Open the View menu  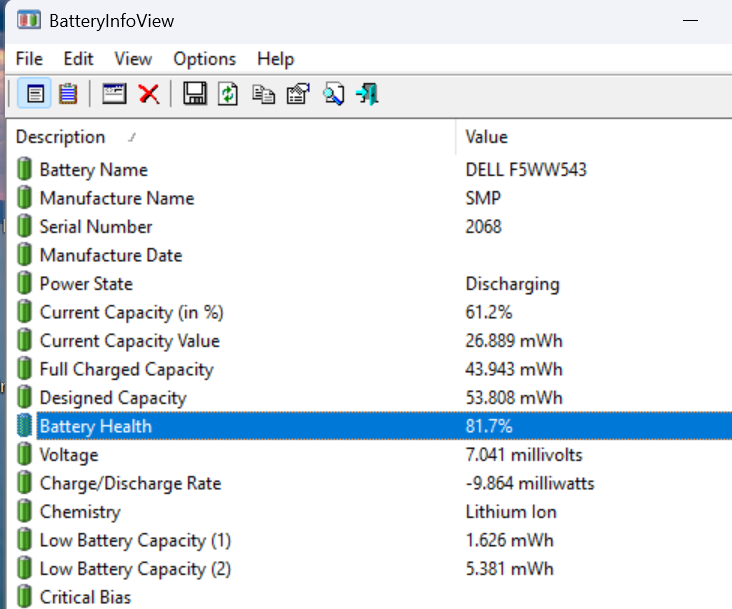(133, 59)
